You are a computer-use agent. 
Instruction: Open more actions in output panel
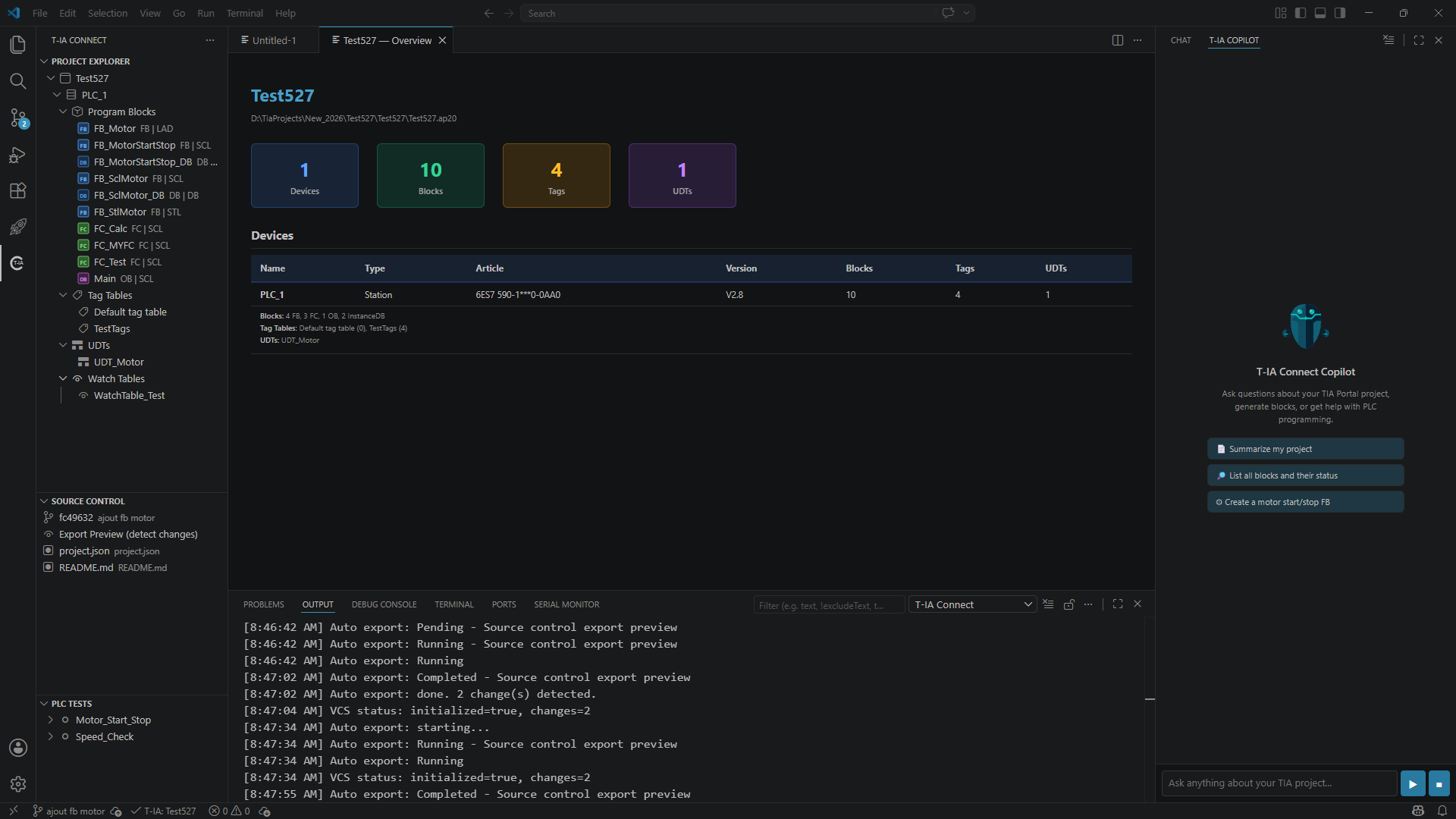tap(1088, 604)
